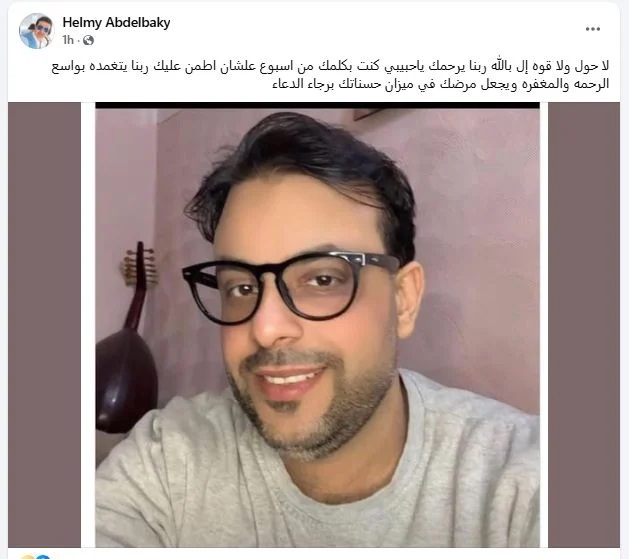This screenshot has height=559, width=629.
Task: Open the three-dot post options menu
Action: click(592, 29)
